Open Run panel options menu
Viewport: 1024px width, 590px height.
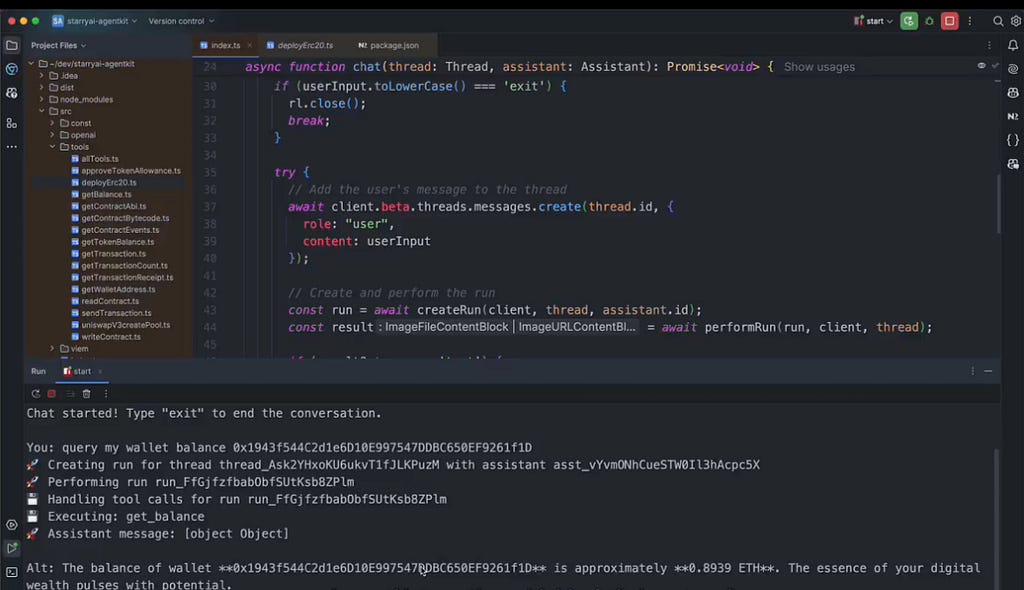[972, 370]
